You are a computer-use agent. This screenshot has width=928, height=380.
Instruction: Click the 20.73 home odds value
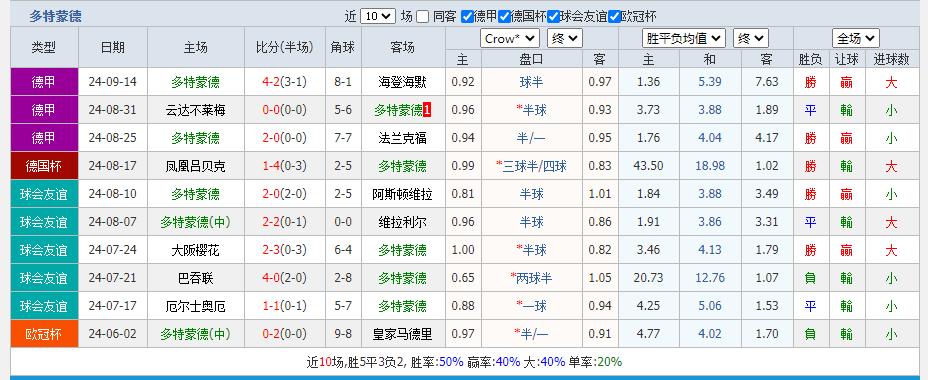click(648, 278)
